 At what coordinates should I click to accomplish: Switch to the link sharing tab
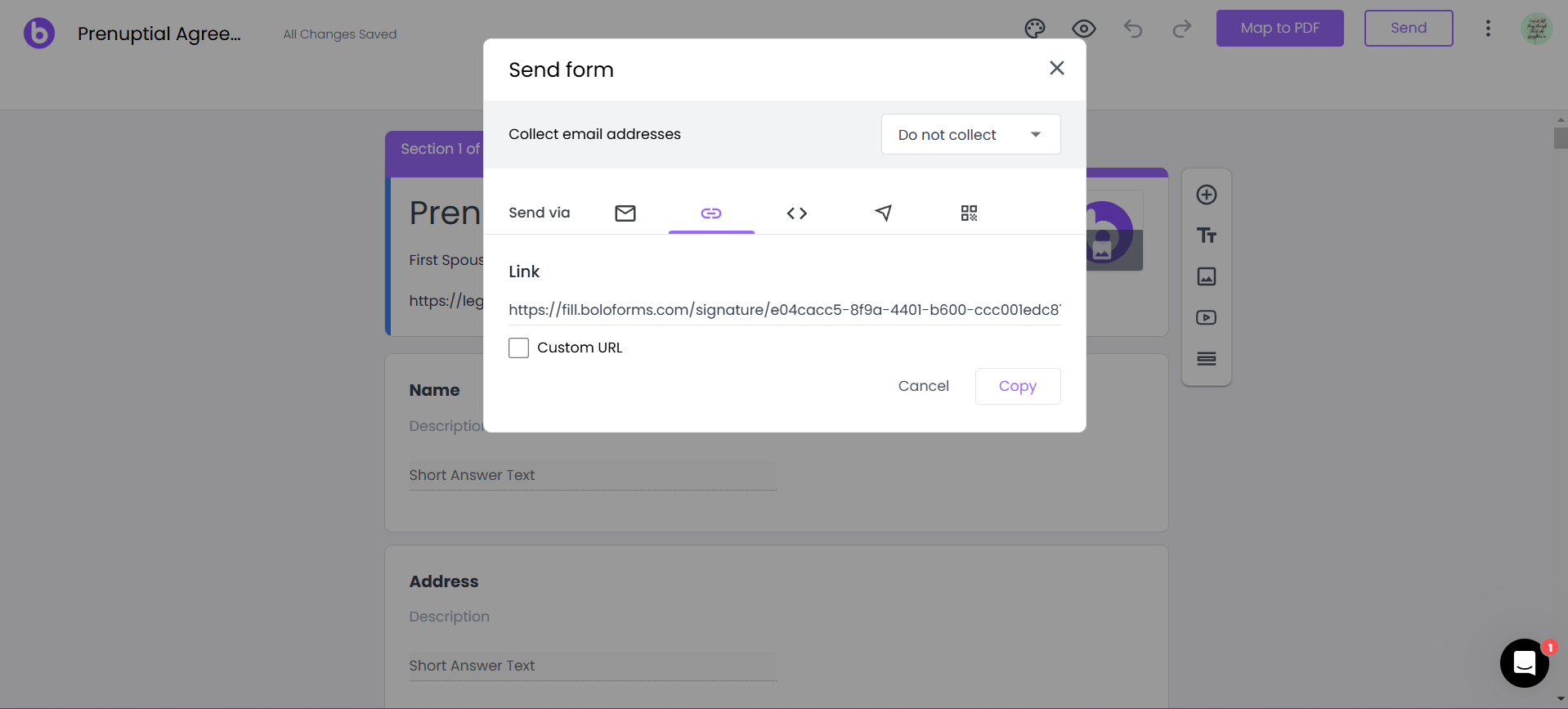click(x=711, y=213)
